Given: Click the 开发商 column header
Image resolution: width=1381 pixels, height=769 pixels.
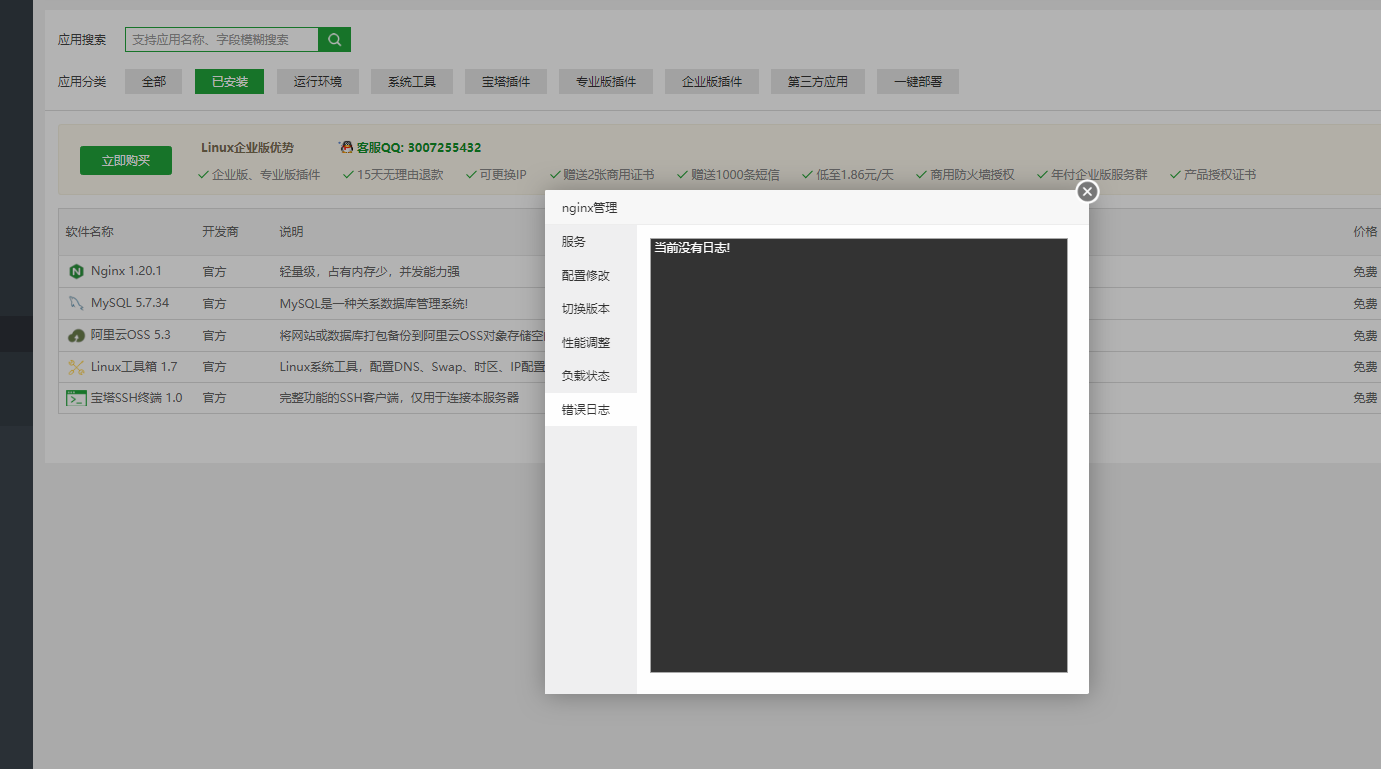Looking at the screenshot, I should point(220,232).
